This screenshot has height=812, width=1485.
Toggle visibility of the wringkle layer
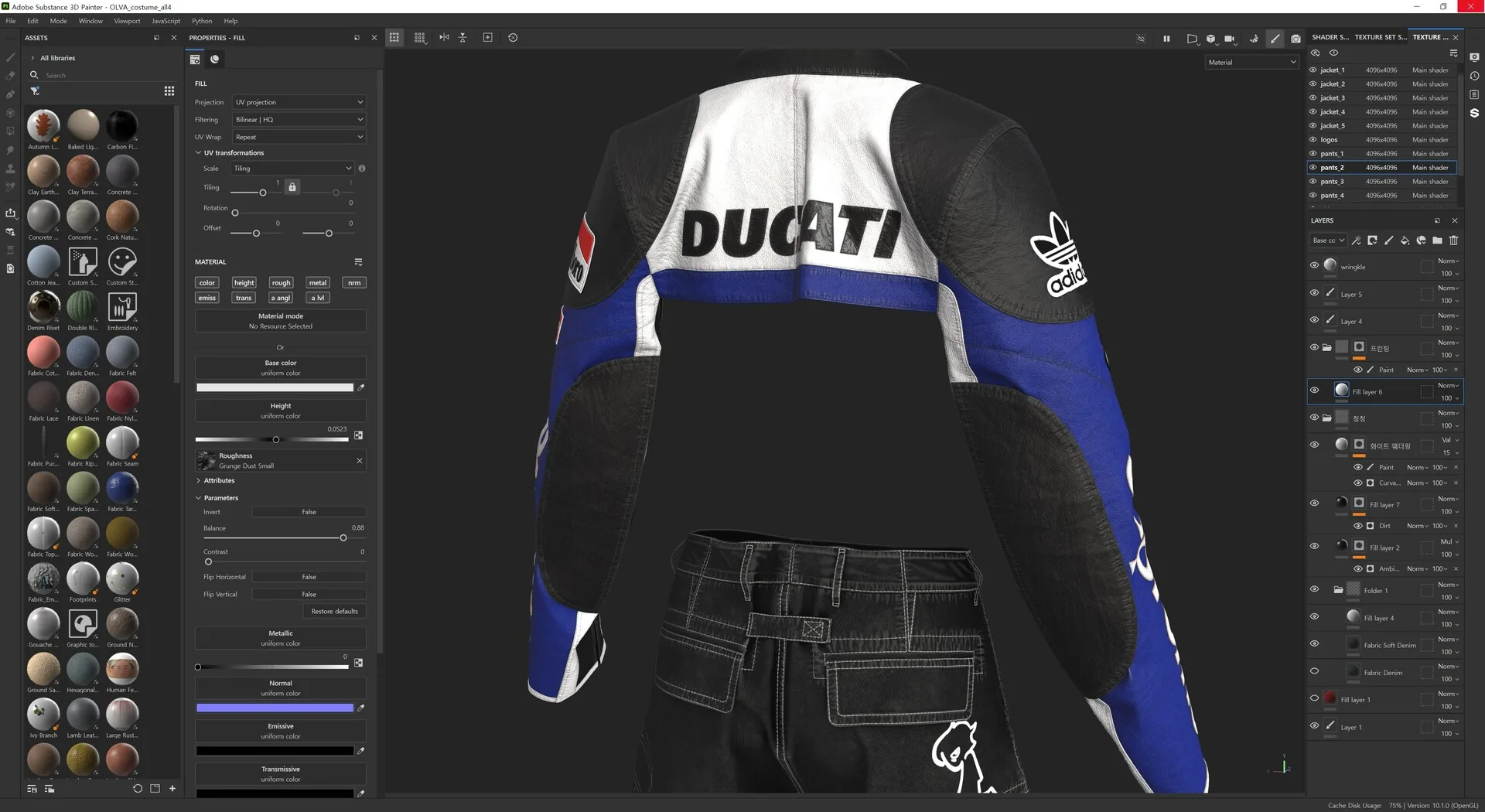click(x=1314, y=265)
